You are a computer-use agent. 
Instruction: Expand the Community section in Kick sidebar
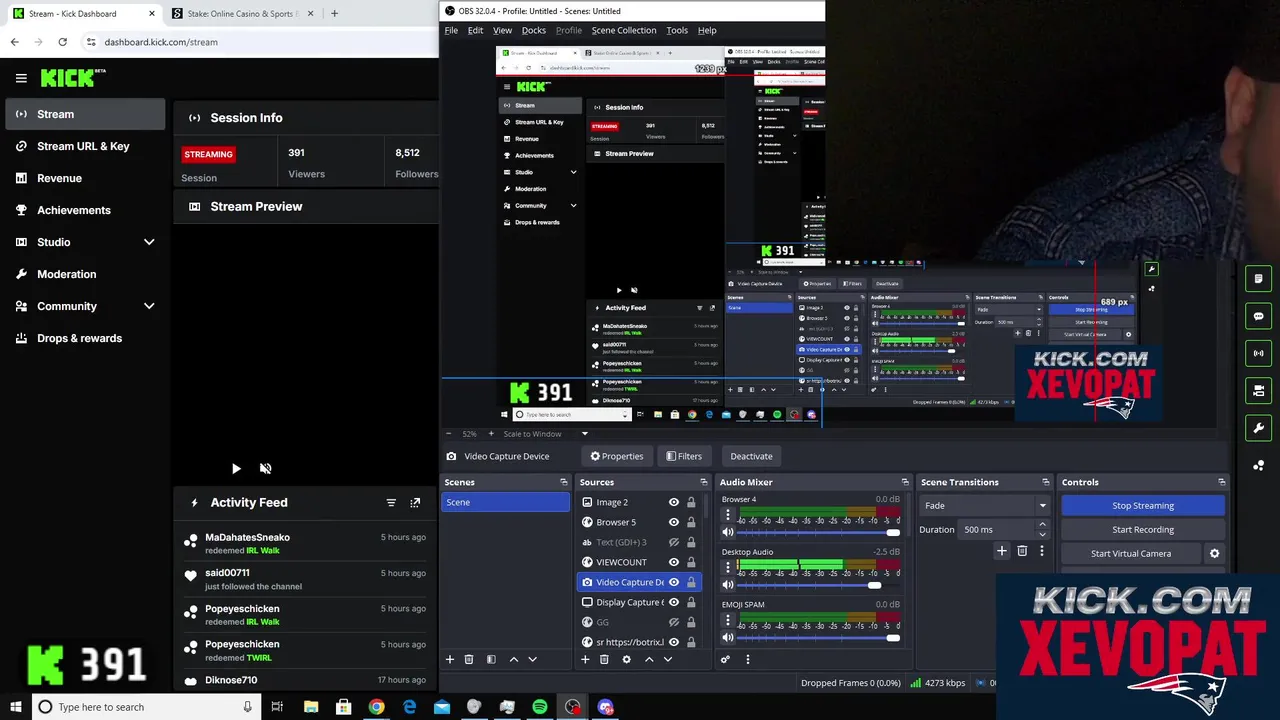click(149, 306)
